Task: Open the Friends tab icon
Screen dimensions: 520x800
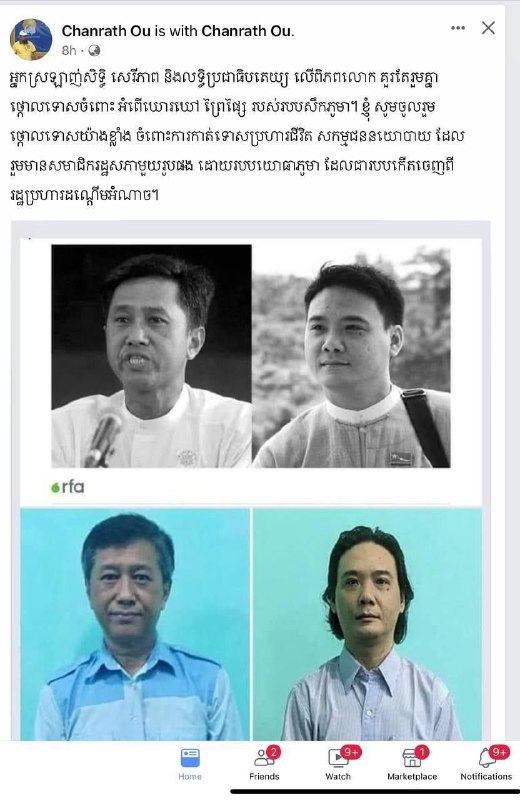Action: tap(264, 758)
